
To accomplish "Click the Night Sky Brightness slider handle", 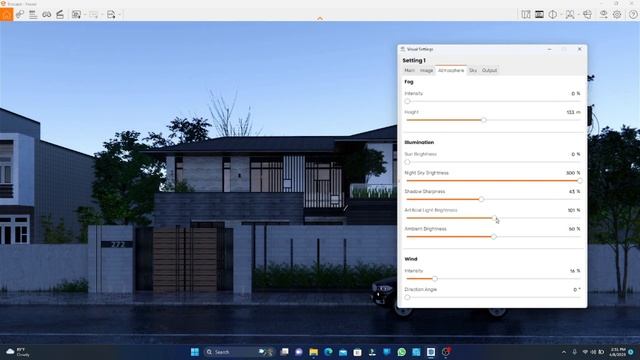I will pos(580,180).
